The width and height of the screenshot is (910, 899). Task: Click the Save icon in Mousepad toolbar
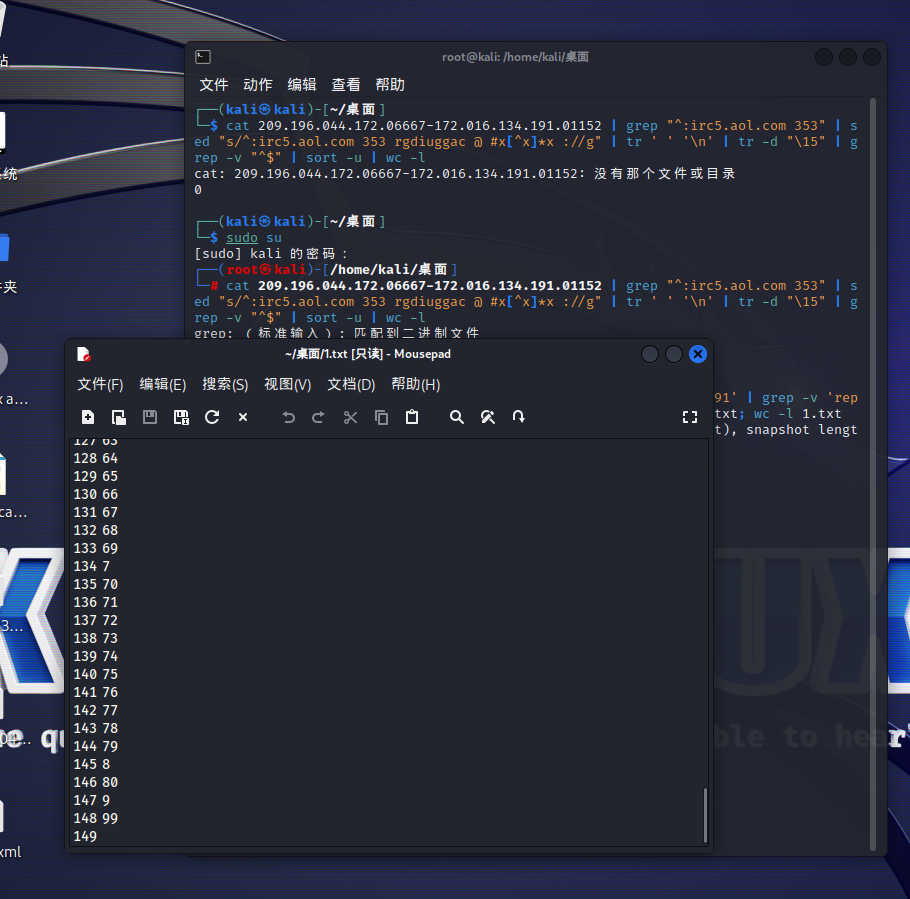150,417
